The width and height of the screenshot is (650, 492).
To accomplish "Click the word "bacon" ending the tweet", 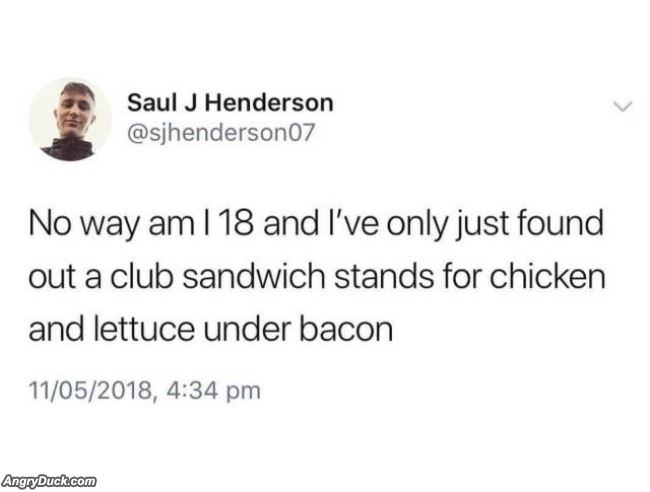I will point(346,329).
